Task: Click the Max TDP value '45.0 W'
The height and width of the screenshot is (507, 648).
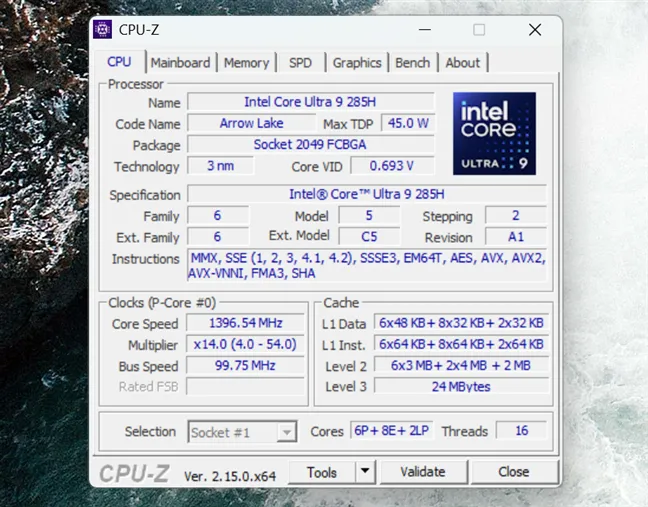Action: click(x=408, y=123)
